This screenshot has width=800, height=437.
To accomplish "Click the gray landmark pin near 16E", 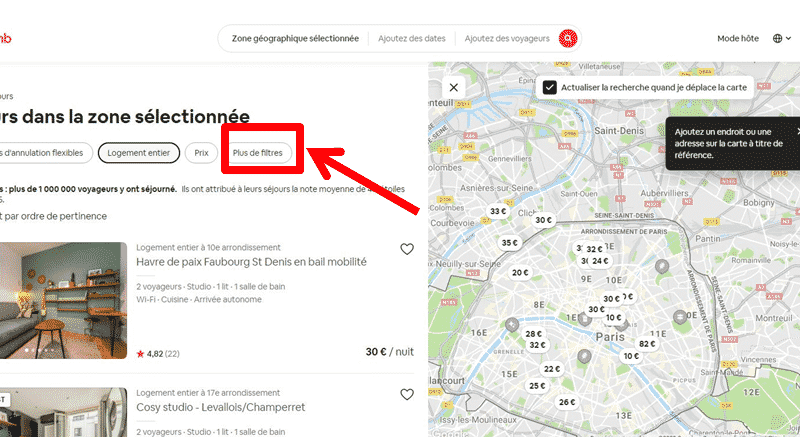I will (x=512, y=324).
